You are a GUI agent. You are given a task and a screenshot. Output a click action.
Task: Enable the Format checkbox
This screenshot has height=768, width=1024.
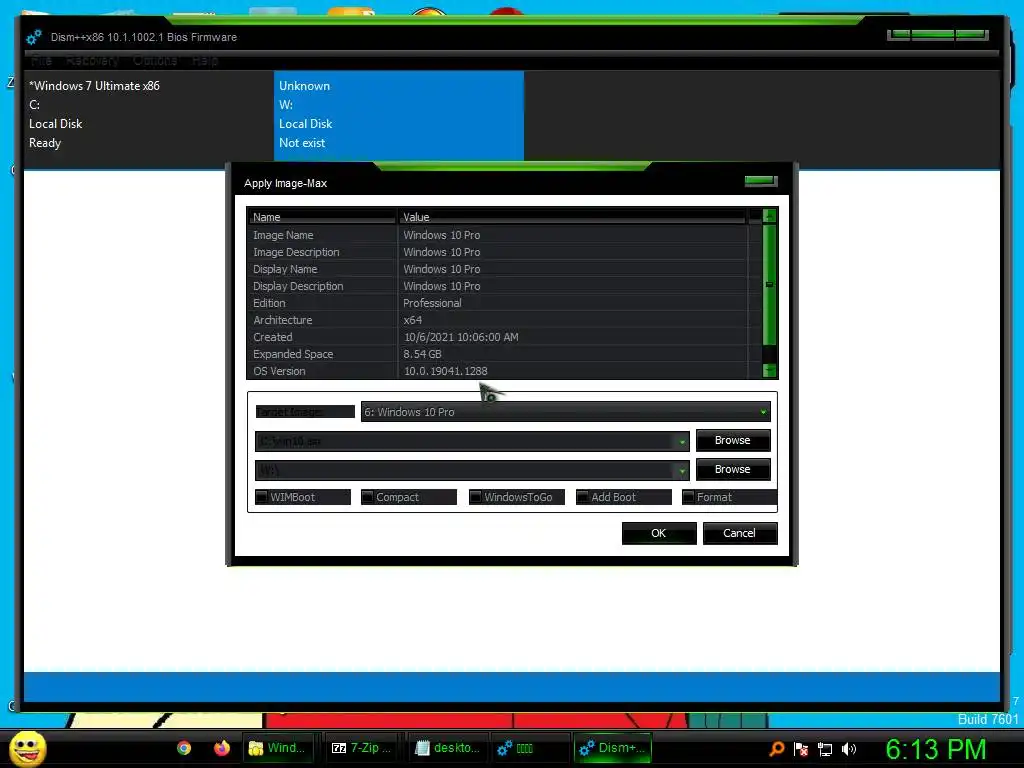(x=688, y=497)
